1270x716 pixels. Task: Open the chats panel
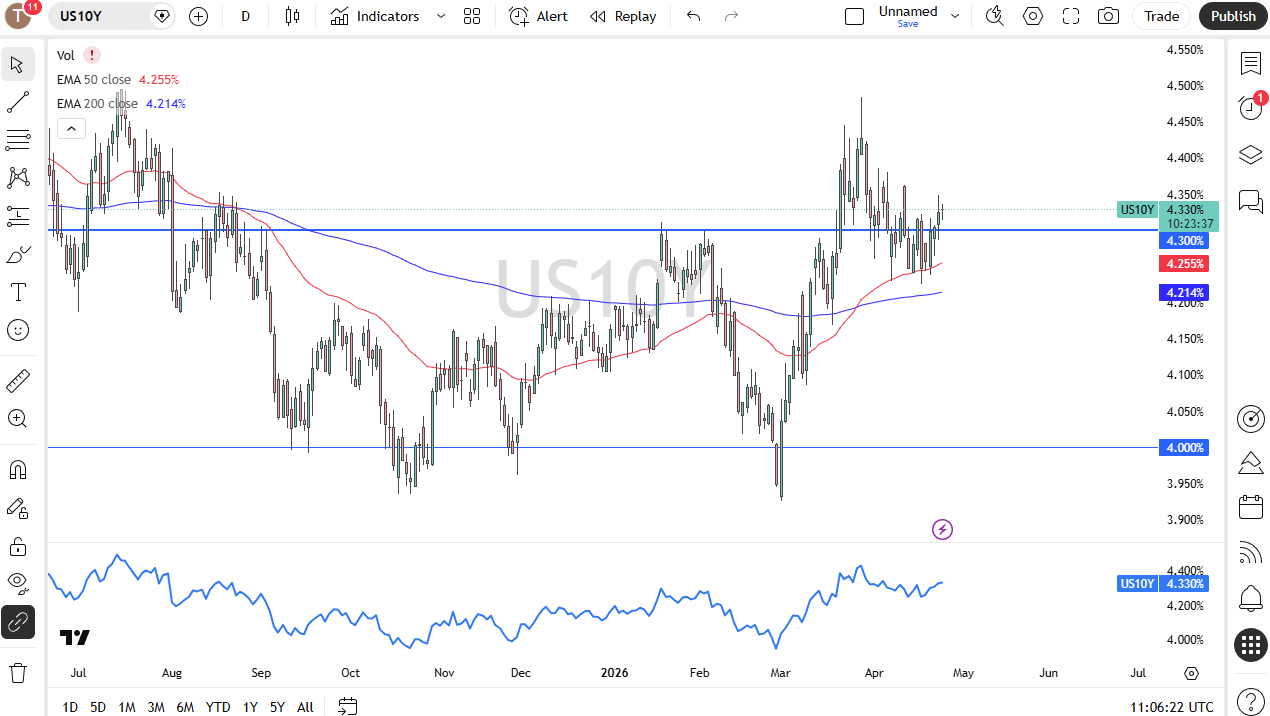click(1250, 200)
